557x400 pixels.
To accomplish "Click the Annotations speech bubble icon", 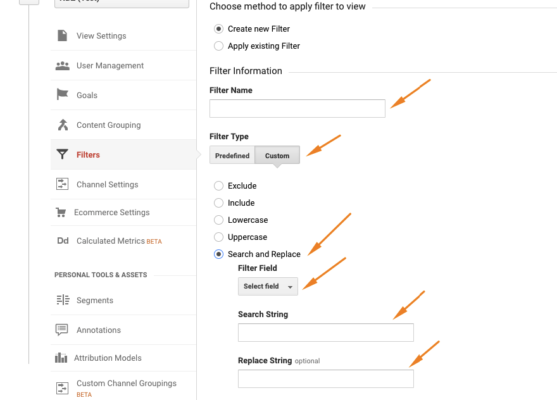I will point(62,330).
